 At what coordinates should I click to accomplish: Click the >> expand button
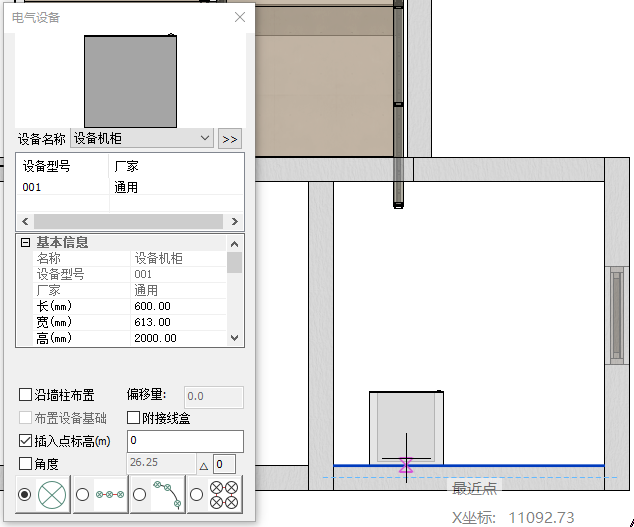pyautogui.click(x=230, y=139)
